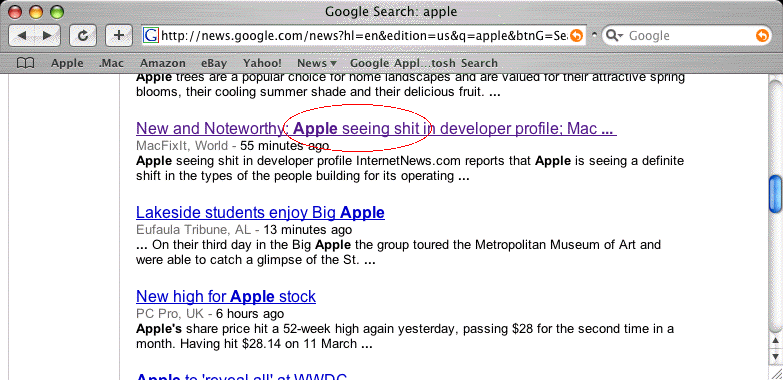
Task: Click the scrollbar down arrow
Action: [776, 357]
